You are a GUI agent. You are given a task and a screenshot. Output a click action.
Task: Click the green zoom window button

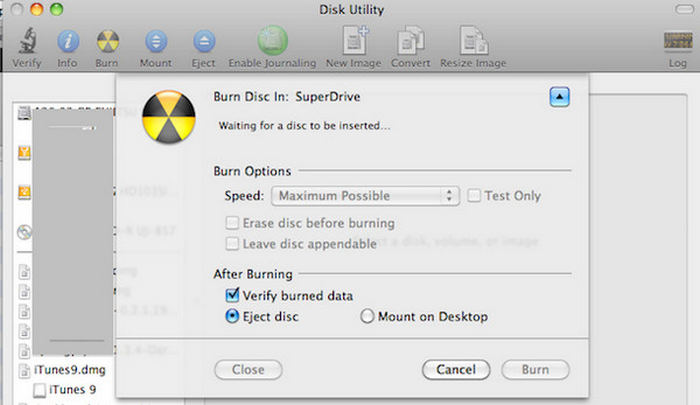click(57, 9)
